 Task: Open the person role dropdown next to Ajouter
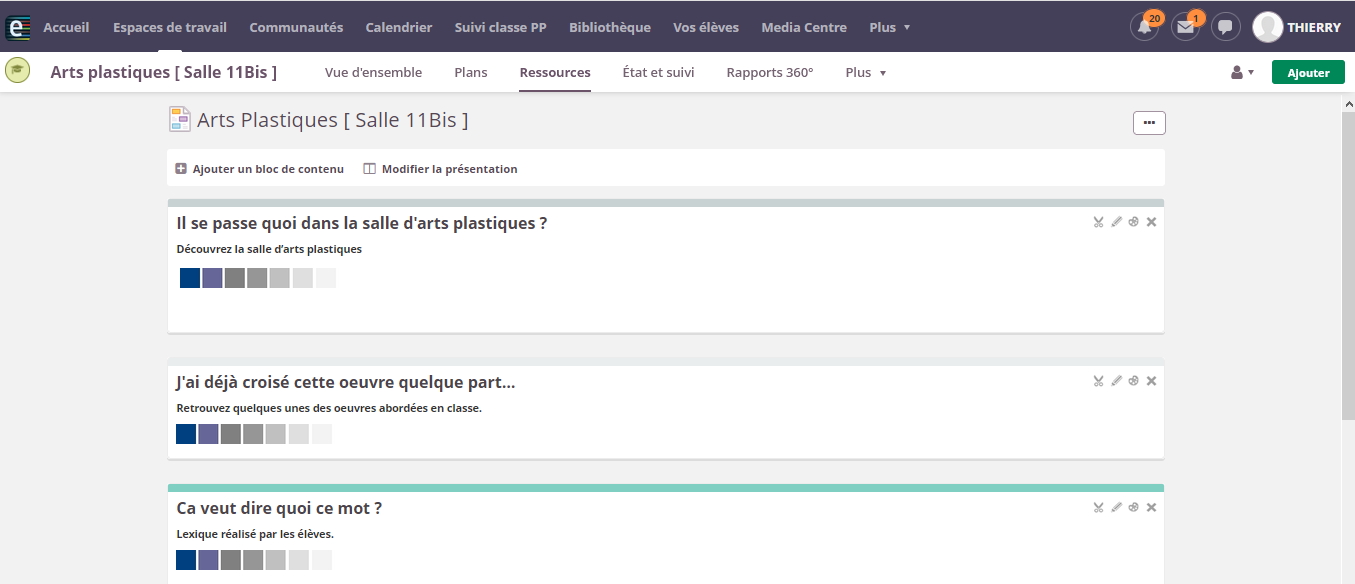[x=1241, y=72]
